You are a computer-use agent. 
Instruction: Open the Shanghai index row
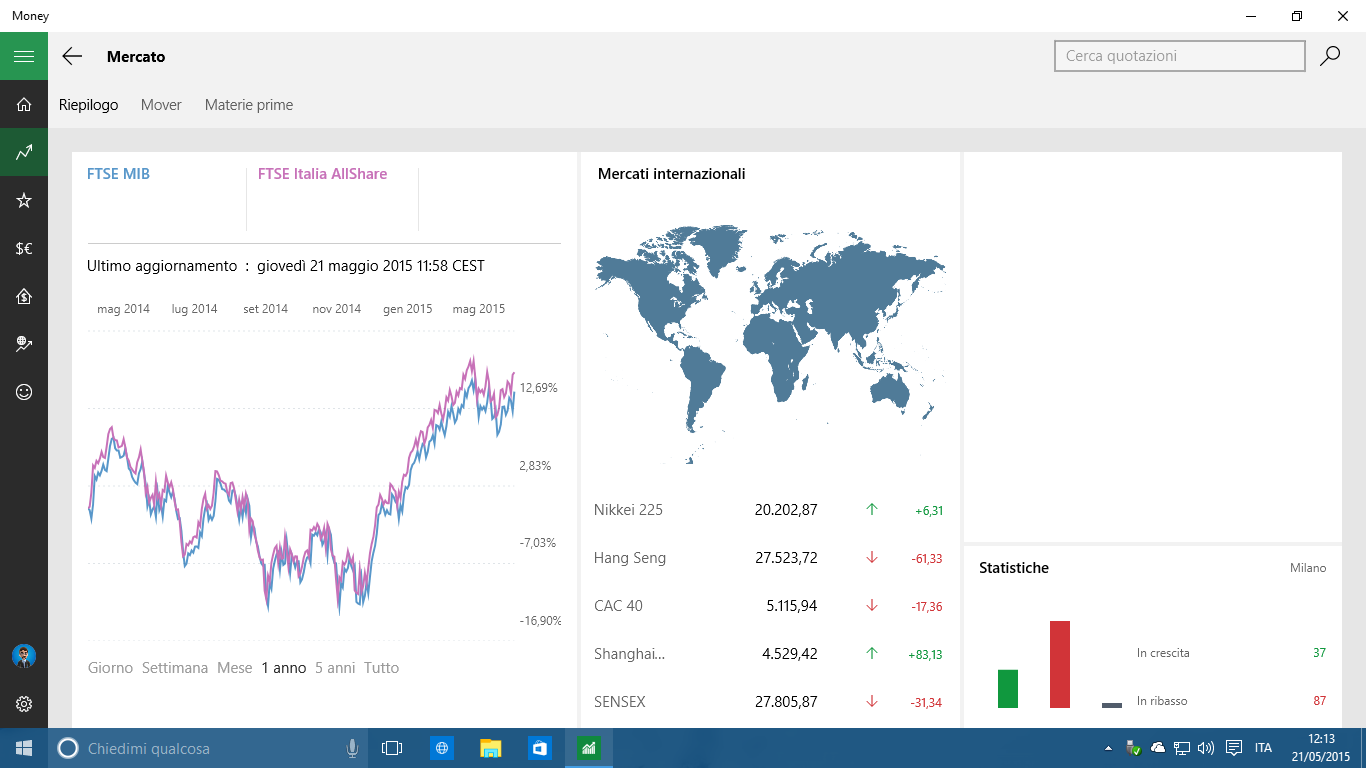coord(769,654)
